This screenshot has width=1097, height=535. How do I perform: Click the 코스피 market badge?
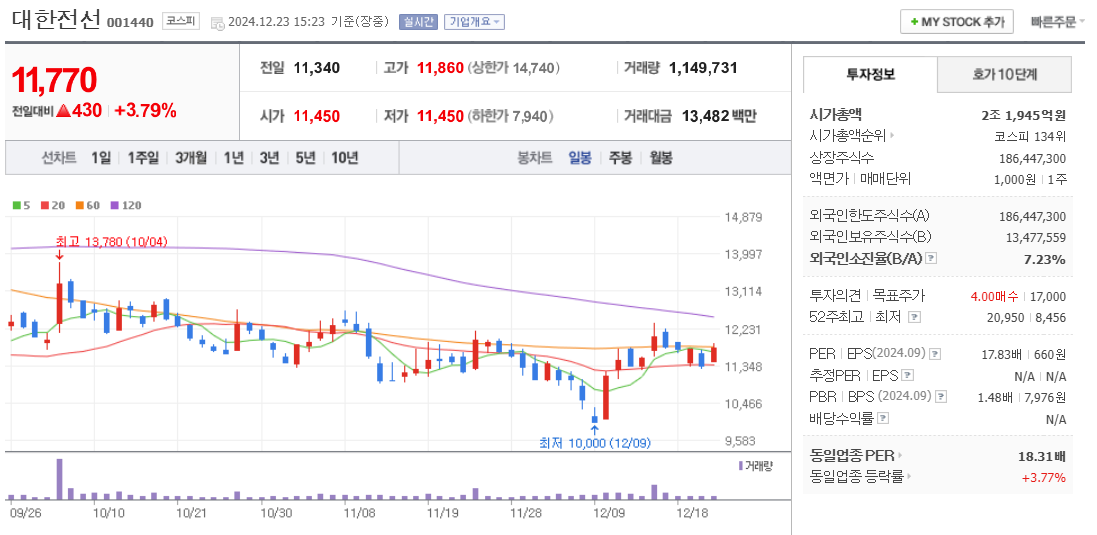[x=181, y=22]
